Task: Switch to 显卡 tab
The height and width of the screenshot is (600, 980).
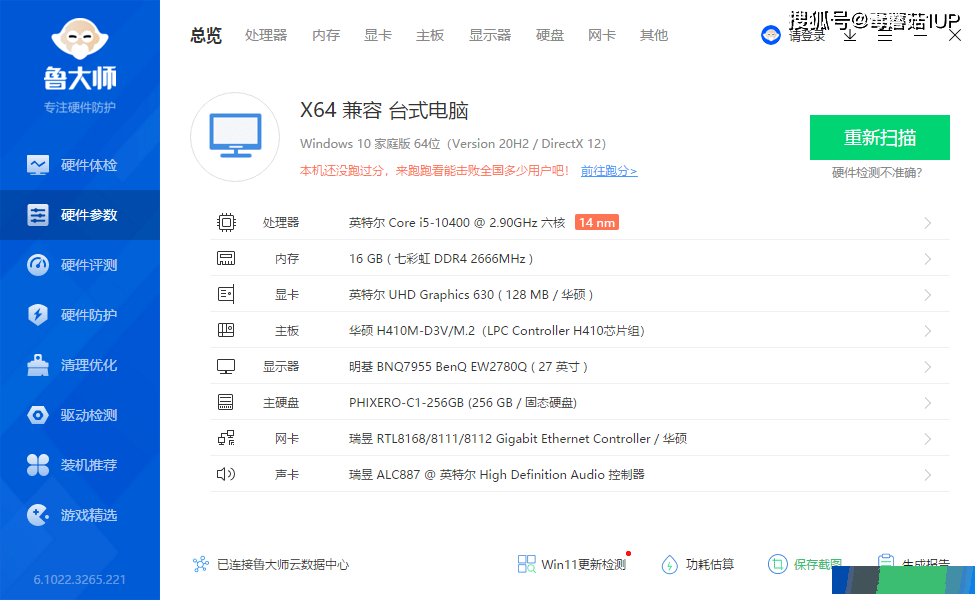Action: tap(378, 36)
